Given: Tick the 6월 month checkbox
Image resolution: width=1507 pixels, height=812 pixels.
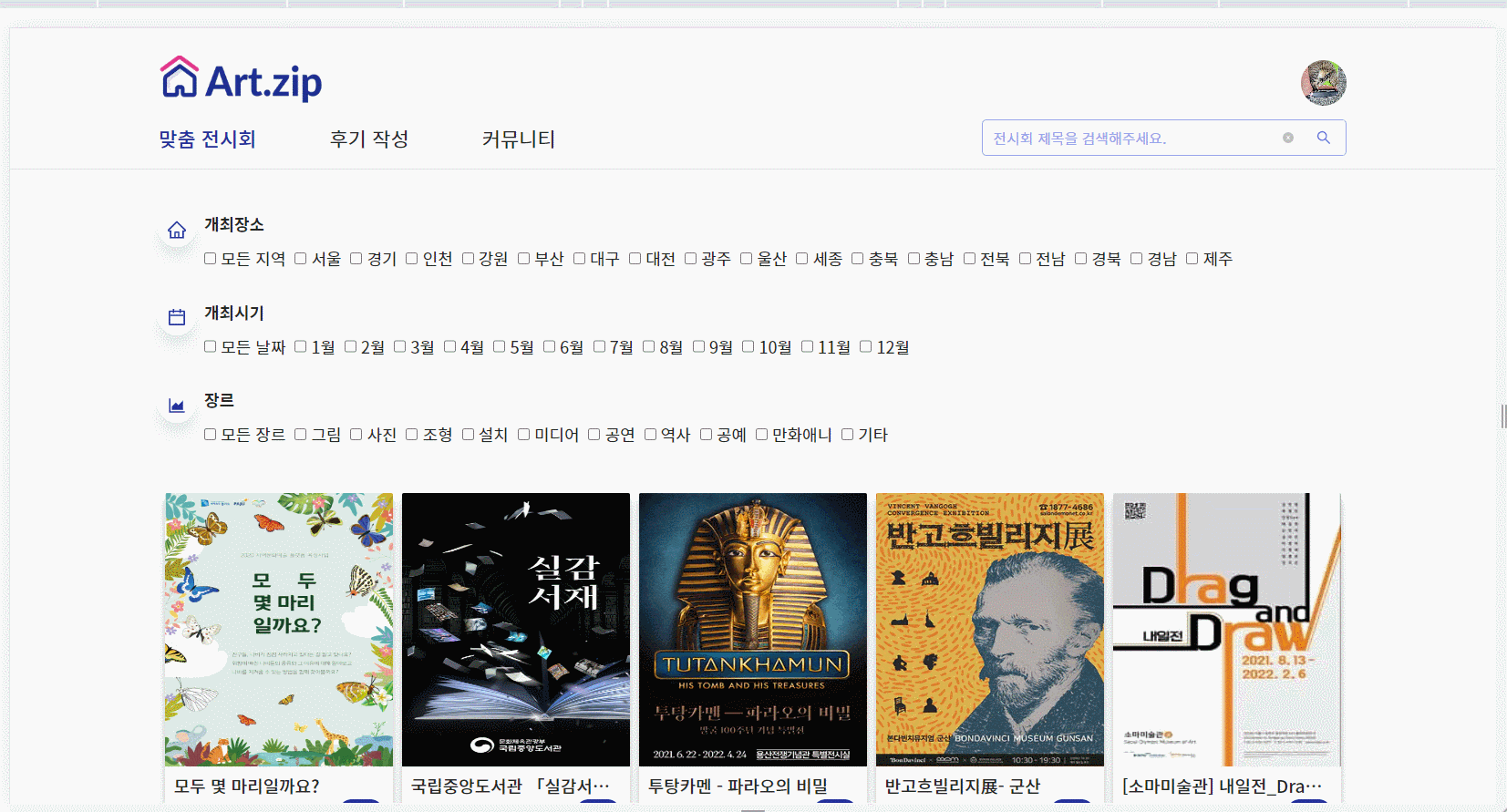Looking at the screenshot, I should point(550,346).
